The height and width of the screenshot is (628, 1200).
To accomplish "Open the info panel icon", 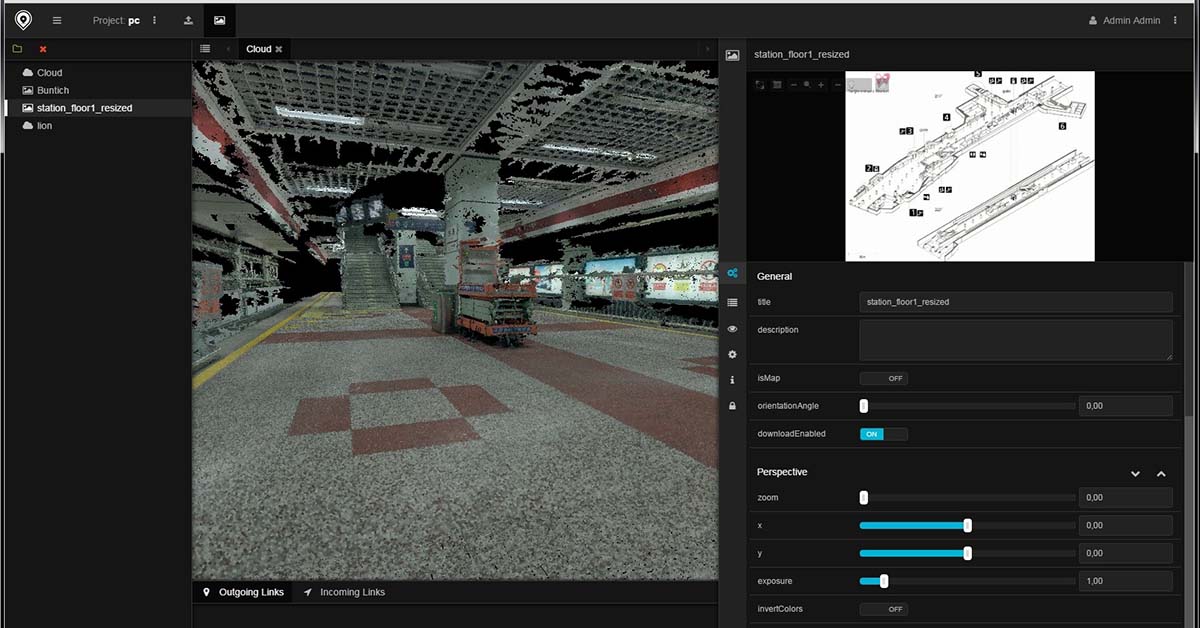I will (x=732, y=380).
